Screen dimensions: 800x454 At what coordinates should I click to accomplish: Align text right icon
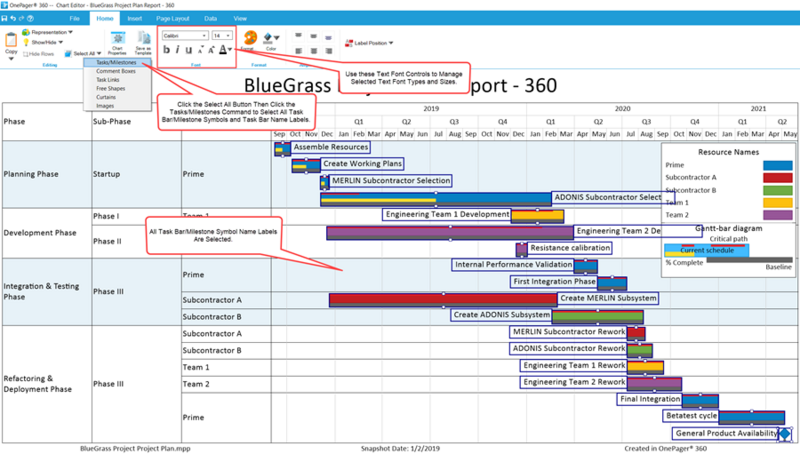point(328,51)
